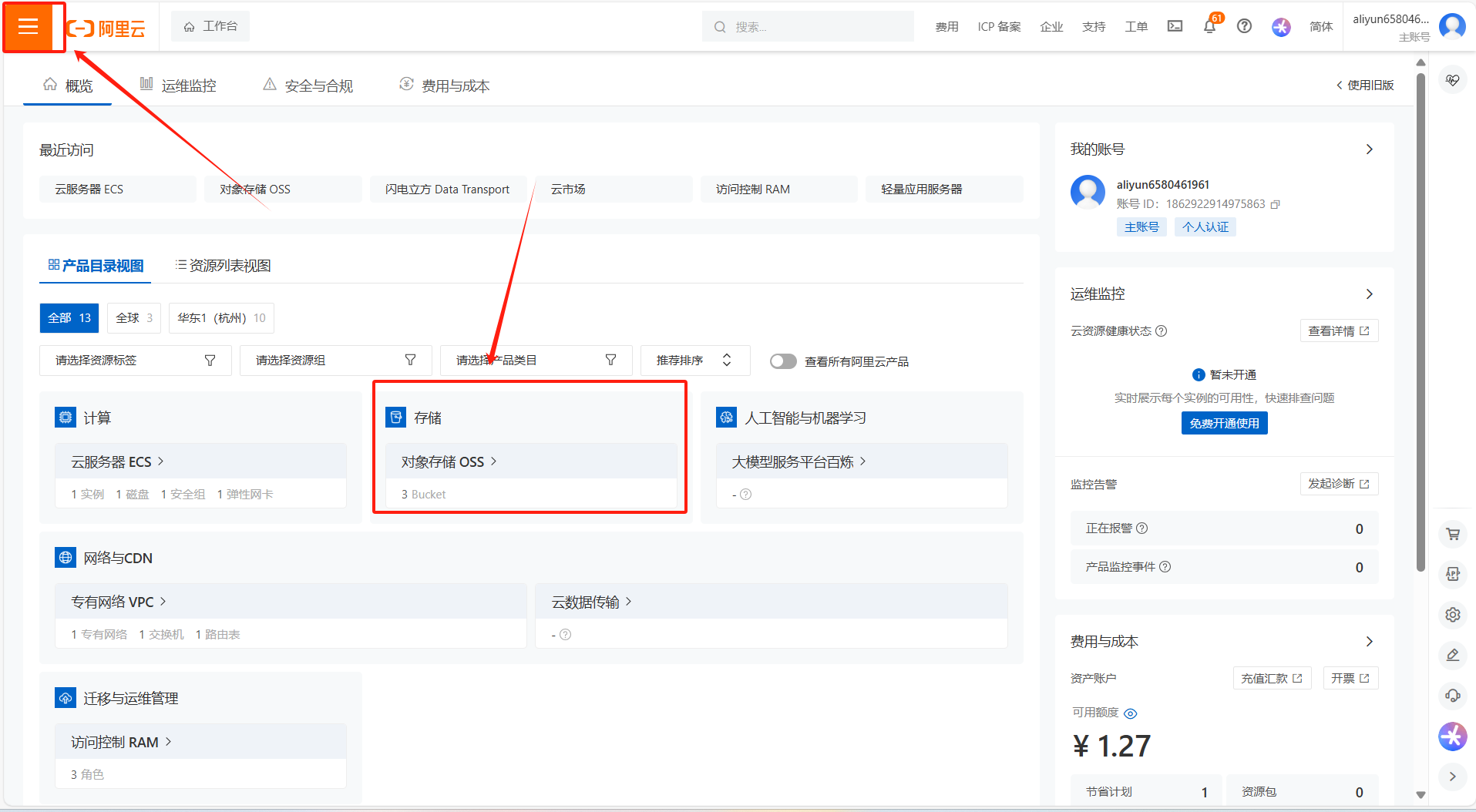Switch to the 概览 overview tab

[x=68, y=85]
